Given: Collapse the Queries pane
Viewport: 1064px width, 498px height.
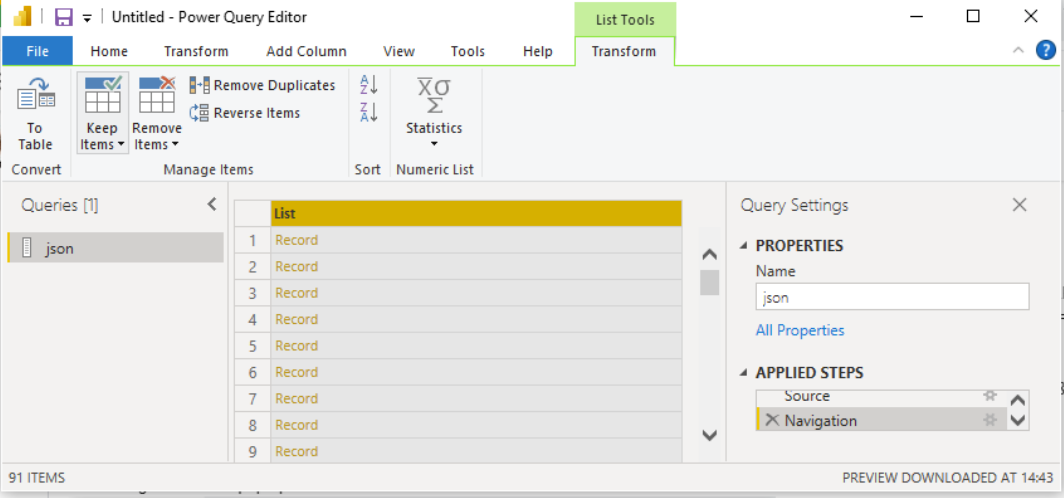Looking at the screenshot, I should [212, 204].
